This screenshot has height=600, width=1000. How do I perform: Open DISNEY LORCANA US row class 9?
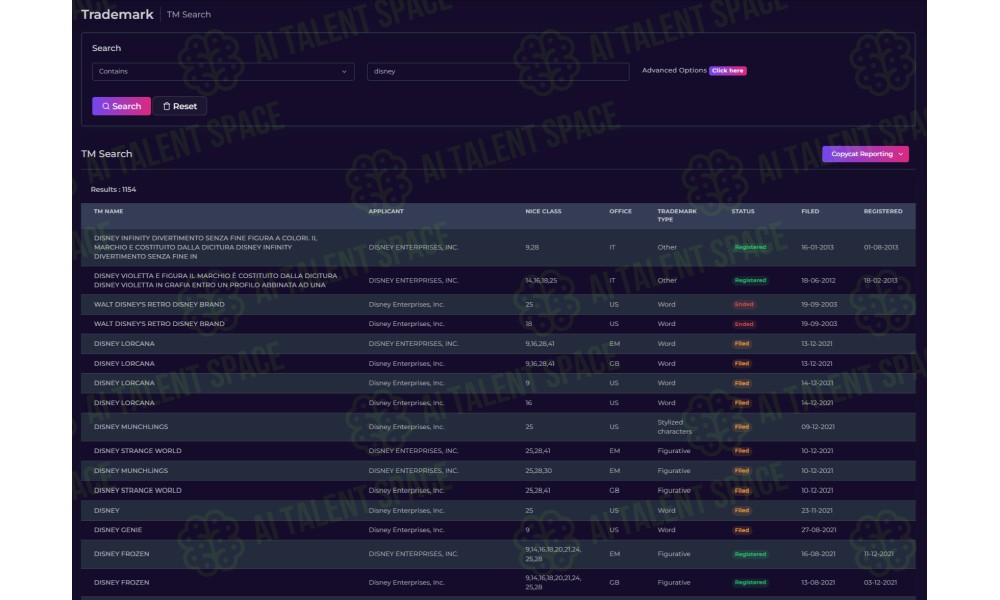(498, 383)
